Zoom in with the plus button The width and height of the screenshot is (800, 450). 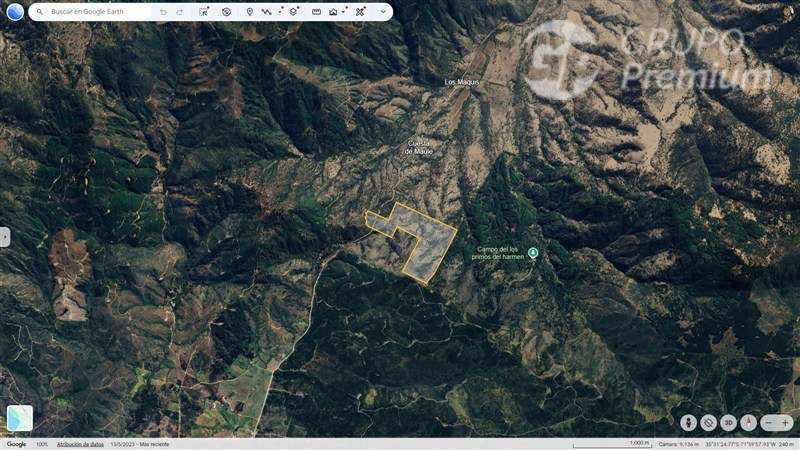tap(785, 422)
